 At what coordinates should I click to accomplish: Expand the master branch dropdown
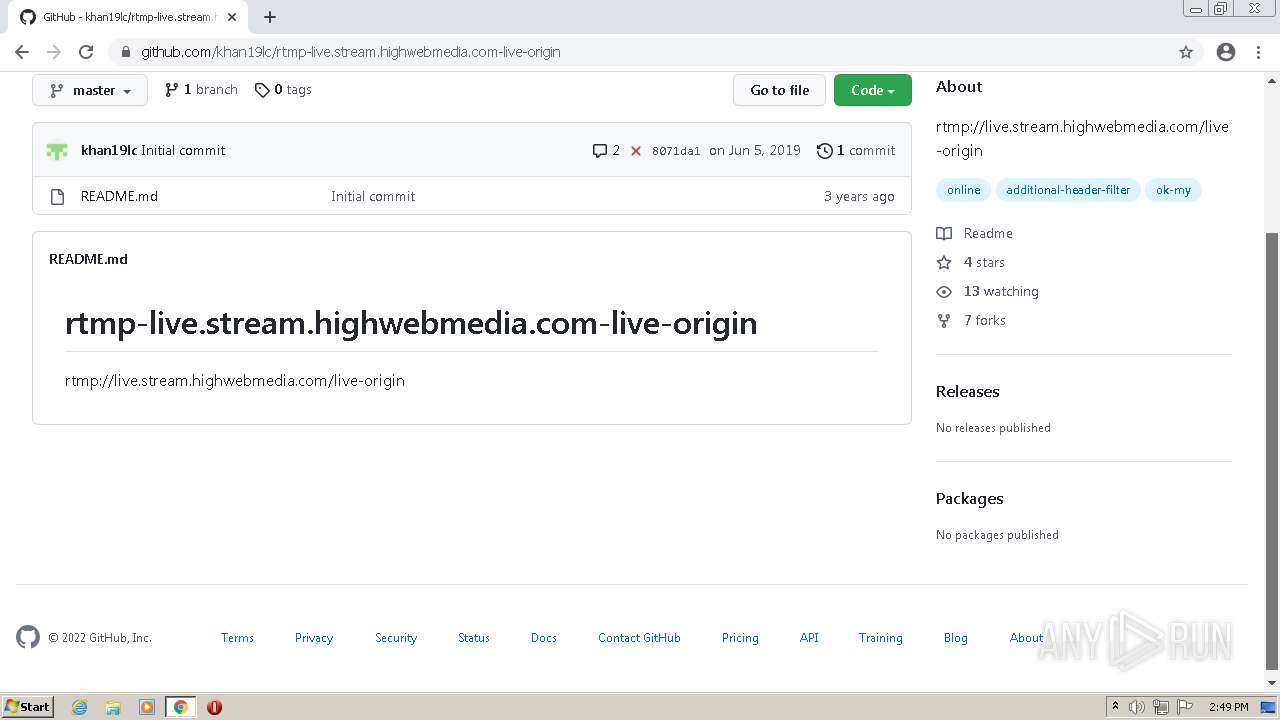pyautogui.click(x=90, y=90)
